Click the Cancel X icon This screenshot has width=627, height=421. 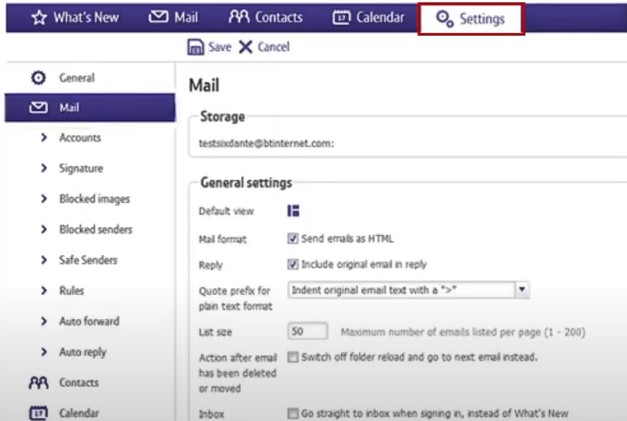[246, 47]
